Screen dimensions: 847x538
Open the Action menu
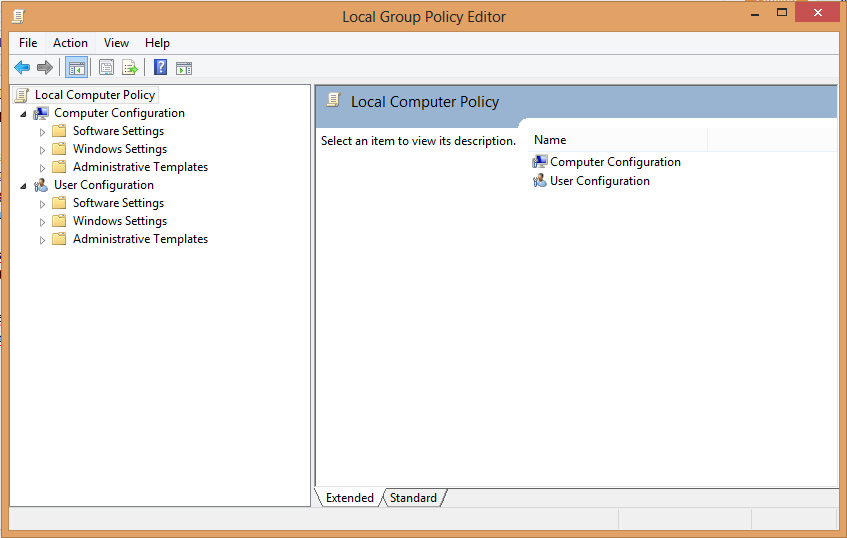click(x=70, y=43)
